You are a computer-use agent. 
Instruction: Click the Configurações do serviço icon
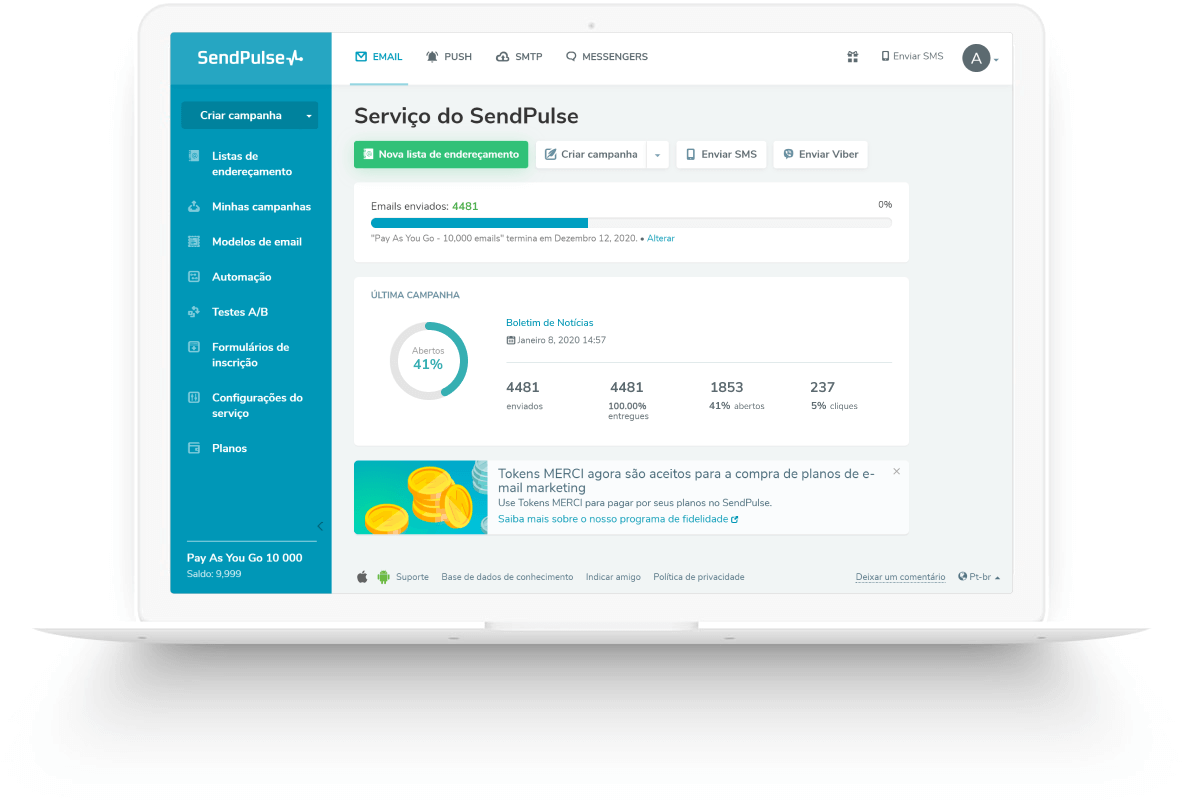[x=194, y=397]
